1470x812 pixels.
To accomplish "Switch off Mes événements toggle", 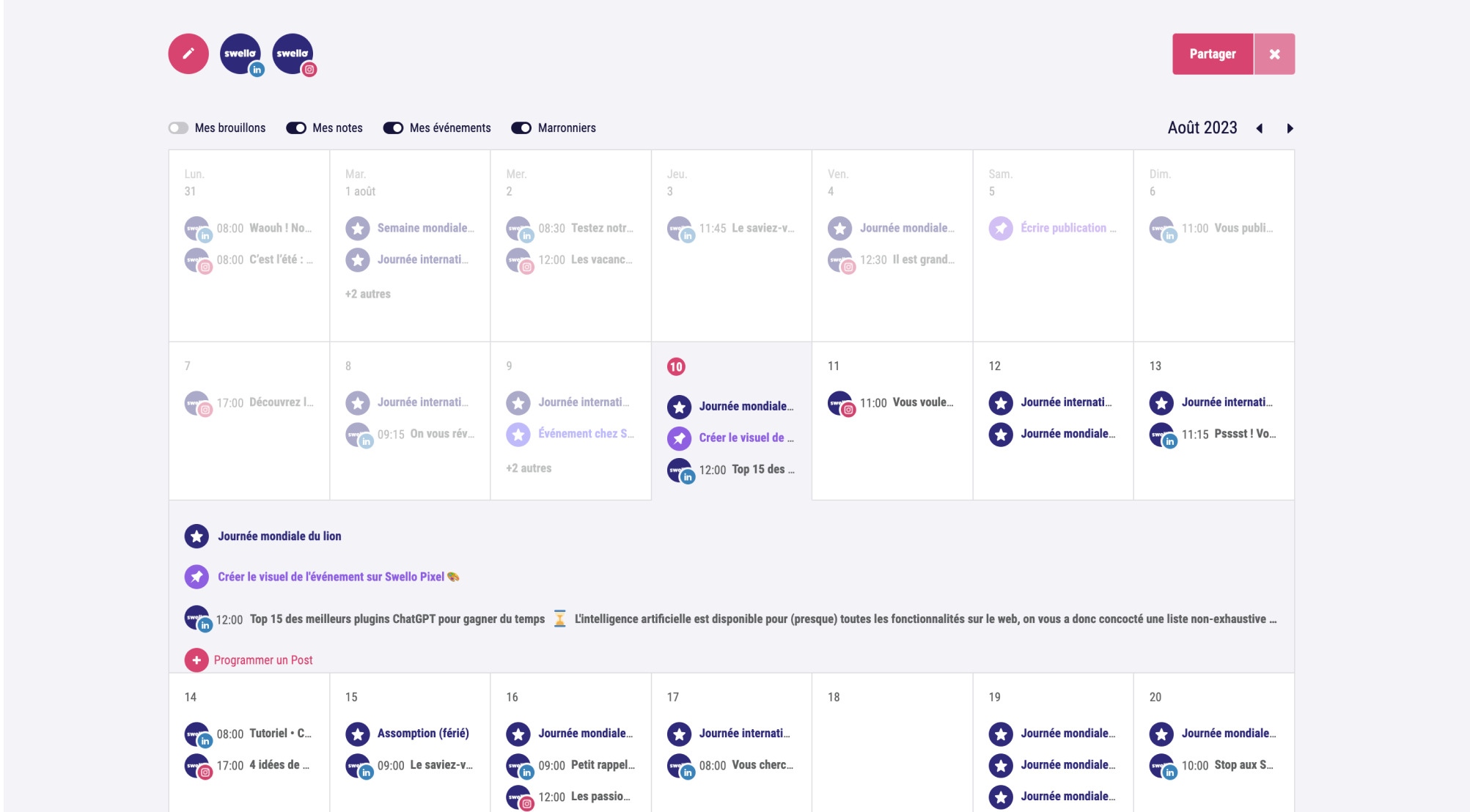I will point(393,128).
